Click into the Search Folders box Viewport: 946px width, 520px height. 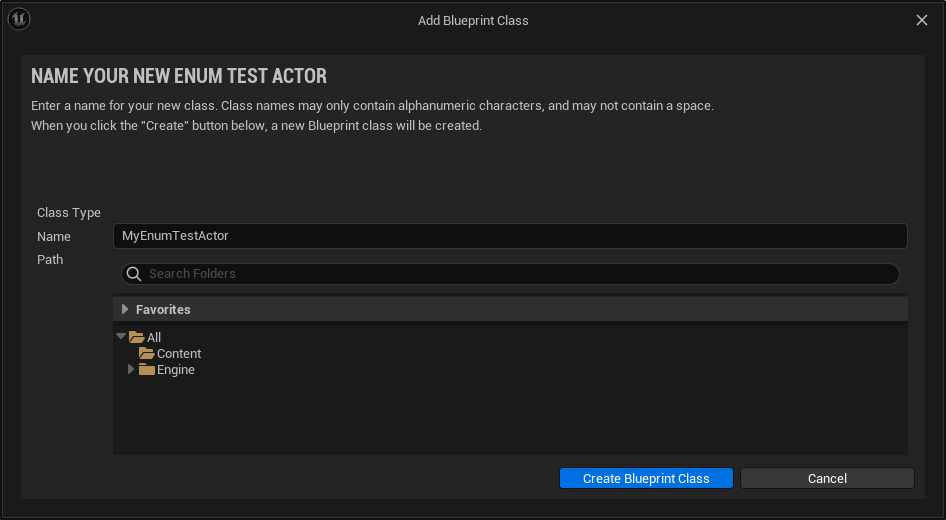[x=510, y=274]
